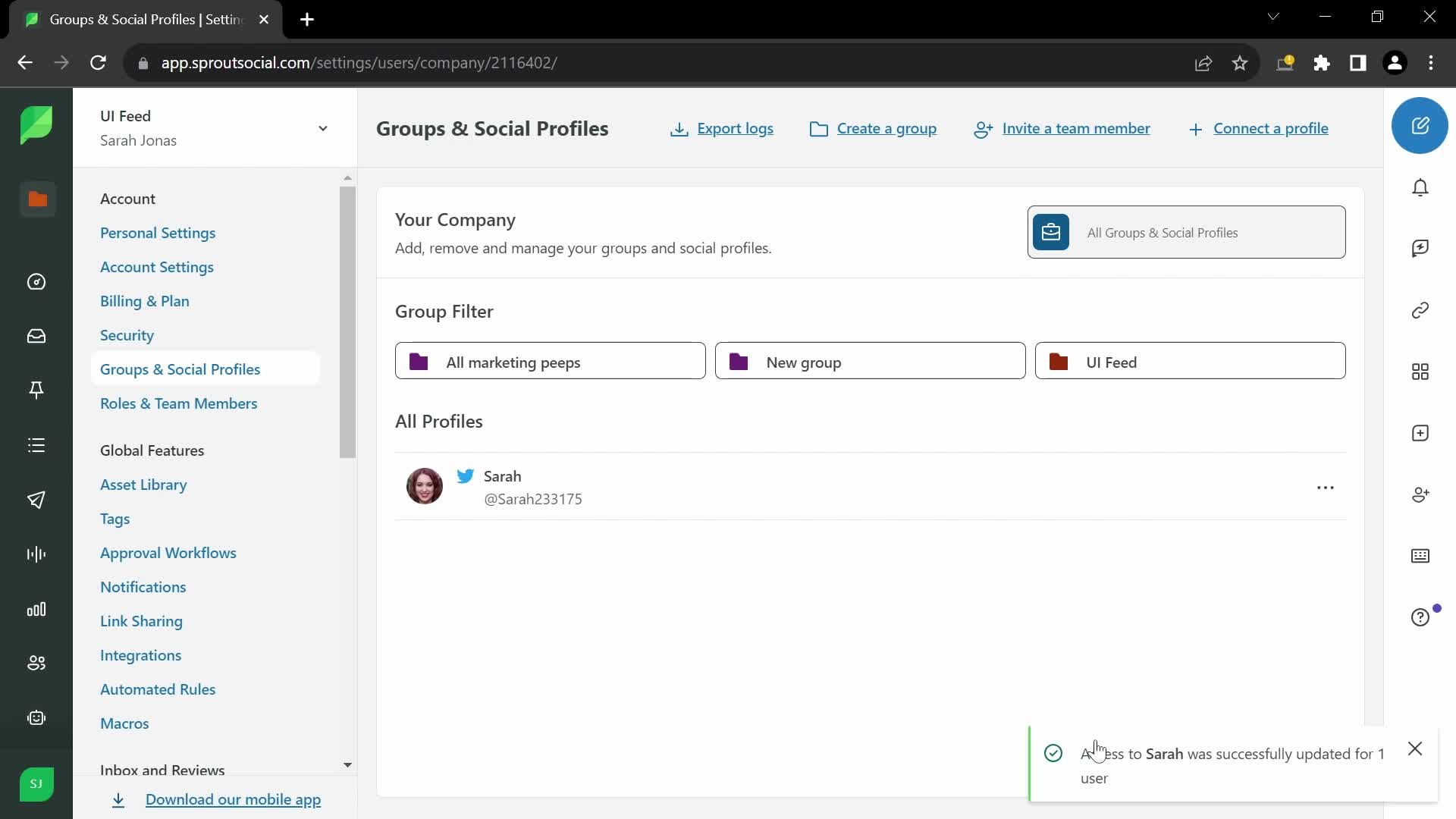
Task: Select Groups & Social Profiles menu item
Action: click(206, 369)
